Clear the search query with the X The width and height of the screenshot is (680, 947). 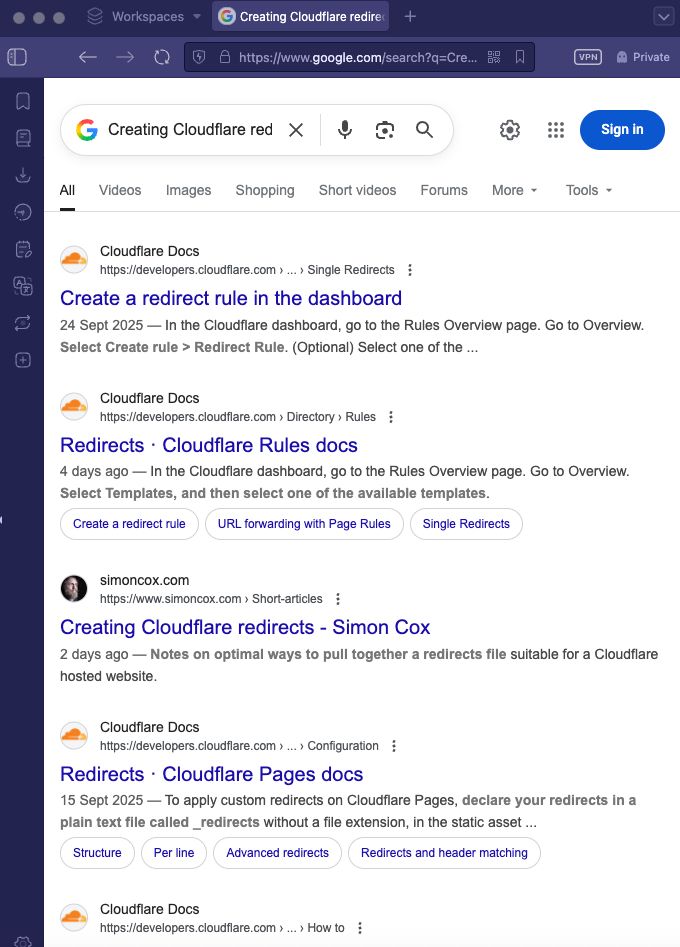pos(295,129)
